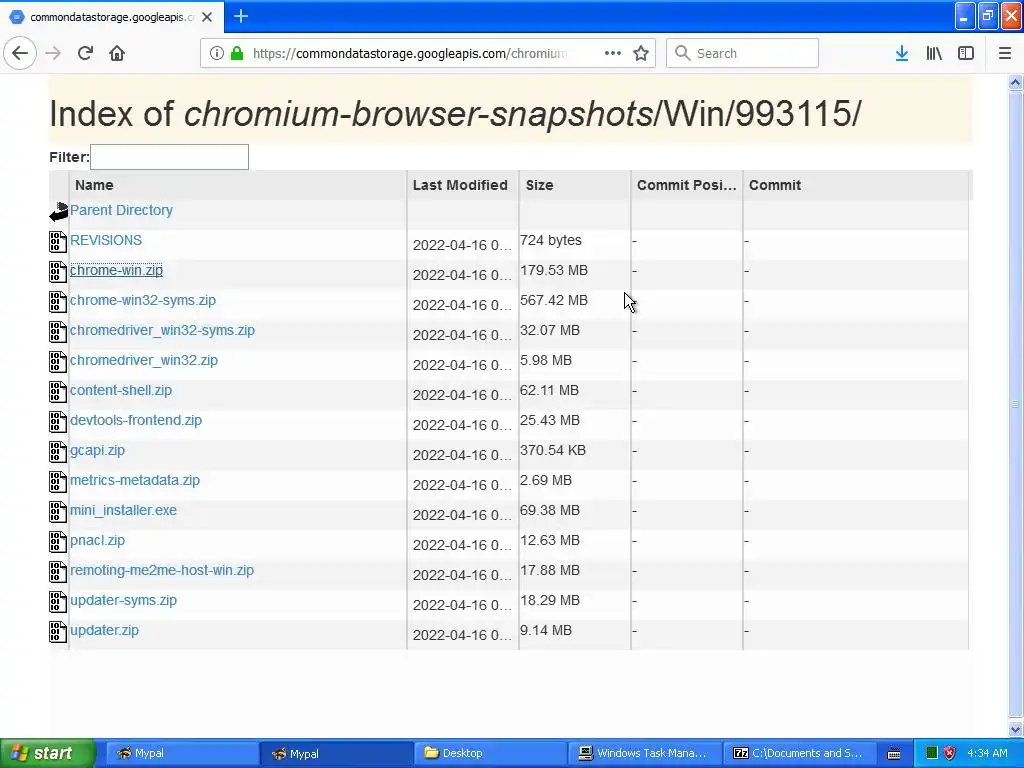Download gcapi.zip
The height and width of the screenshot is (768, 1024).
[x=97, y=451]
